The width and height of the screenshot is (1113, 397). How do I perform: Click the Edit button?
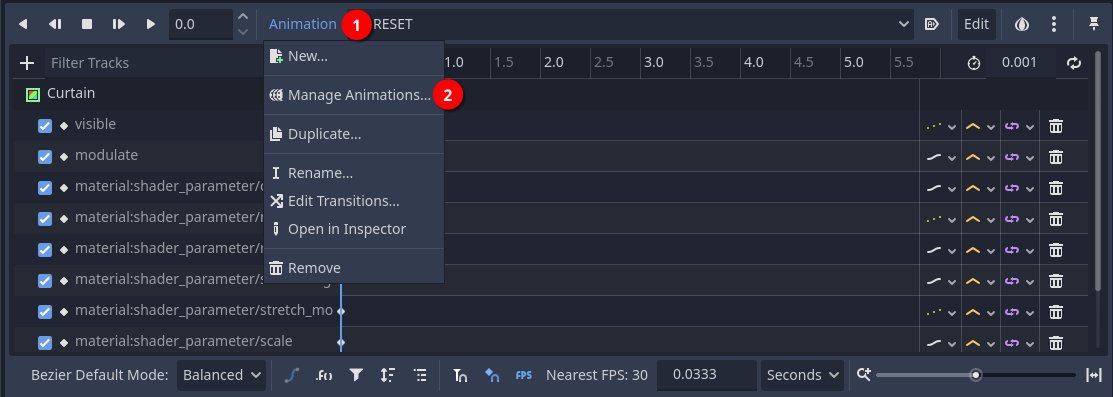pos(977,24)
